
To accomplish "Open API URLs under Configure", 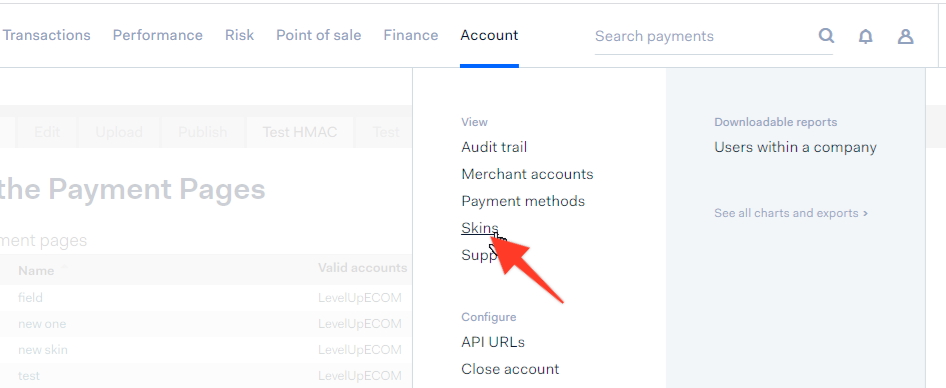I will click(x=493, y=342).
